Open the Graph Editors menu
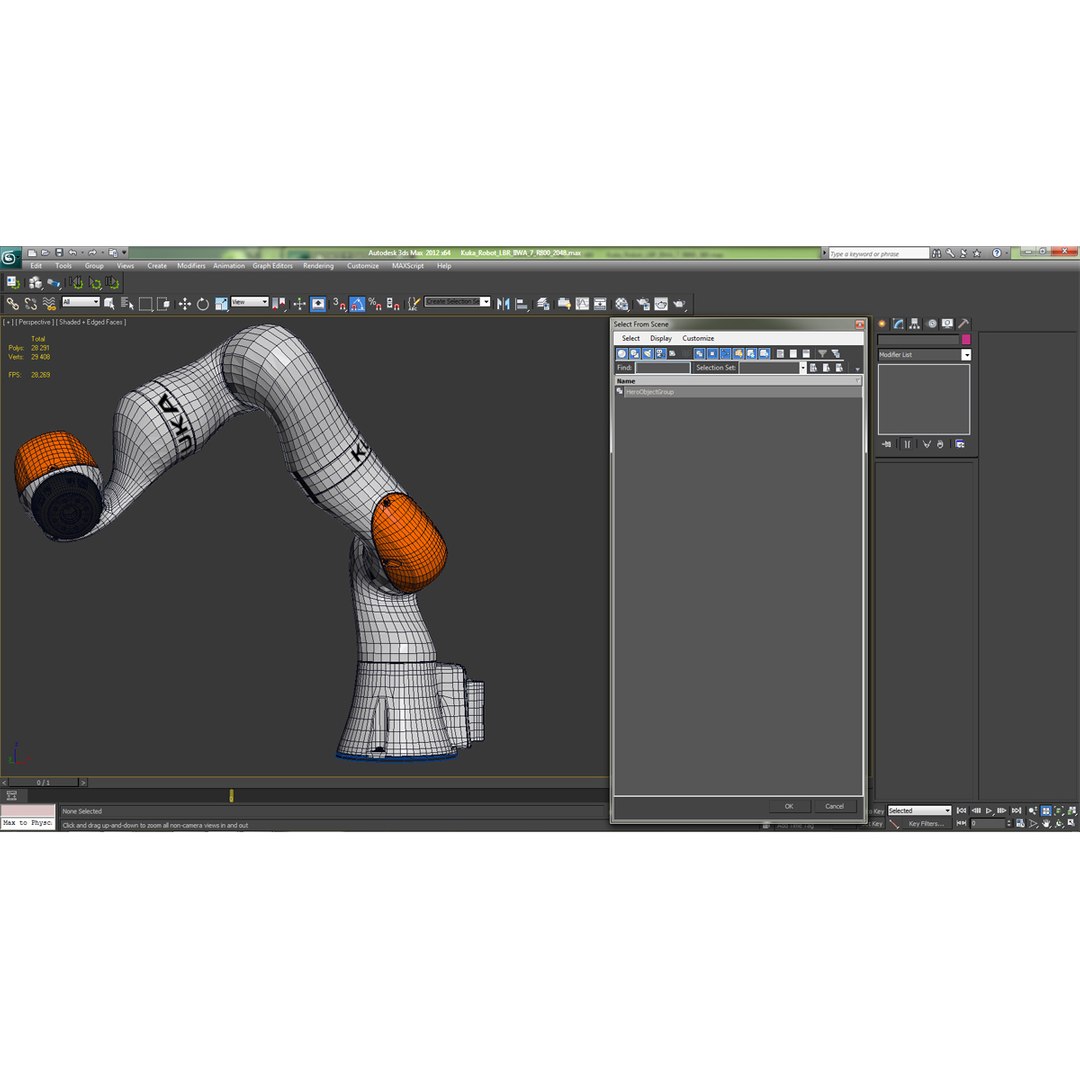The image size is (1080, 1080). (272, 266)
